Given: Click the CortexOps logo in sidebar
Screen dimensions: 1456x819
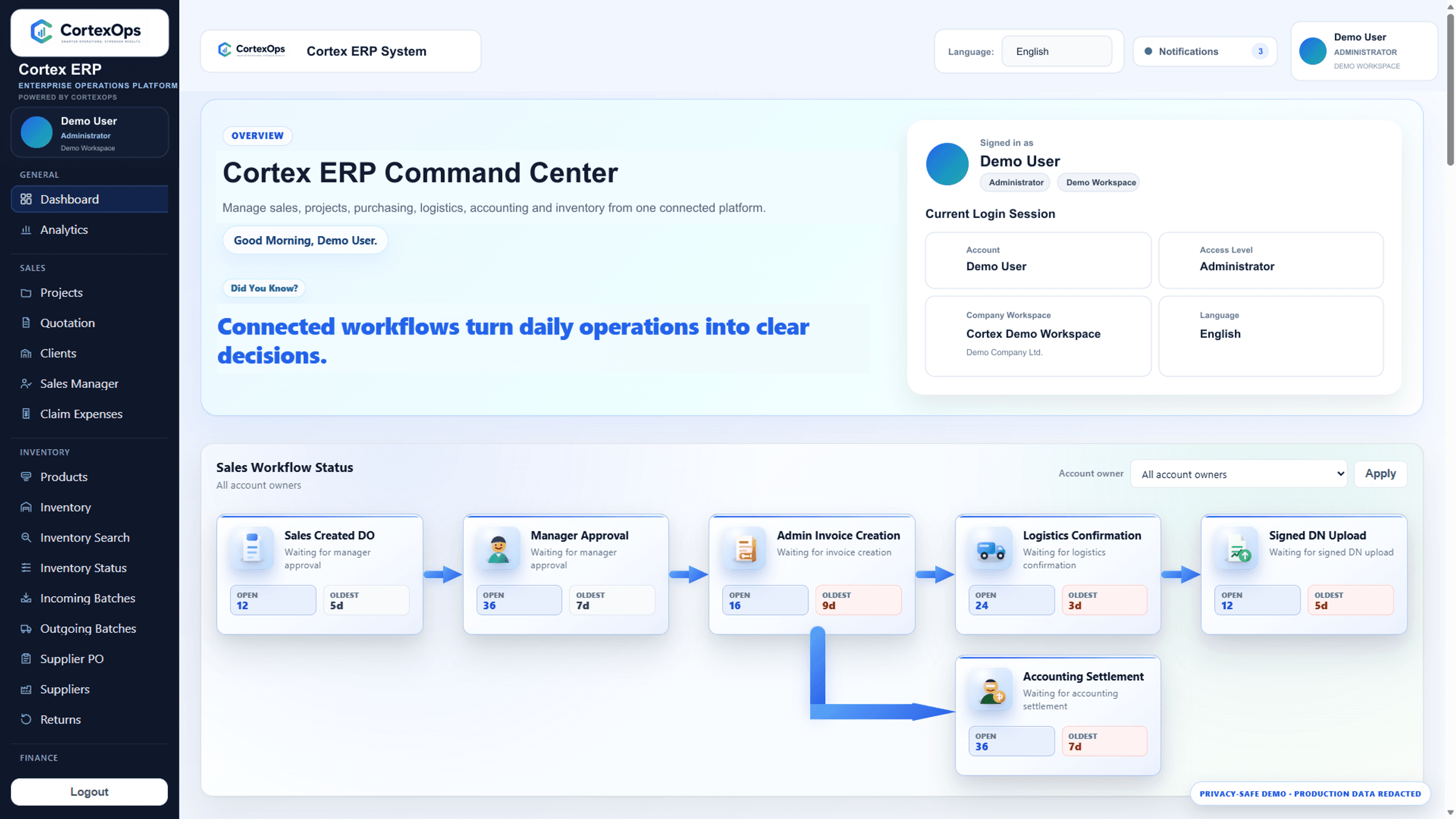Looking at the screenshot, I should click(x=90, y=32).
